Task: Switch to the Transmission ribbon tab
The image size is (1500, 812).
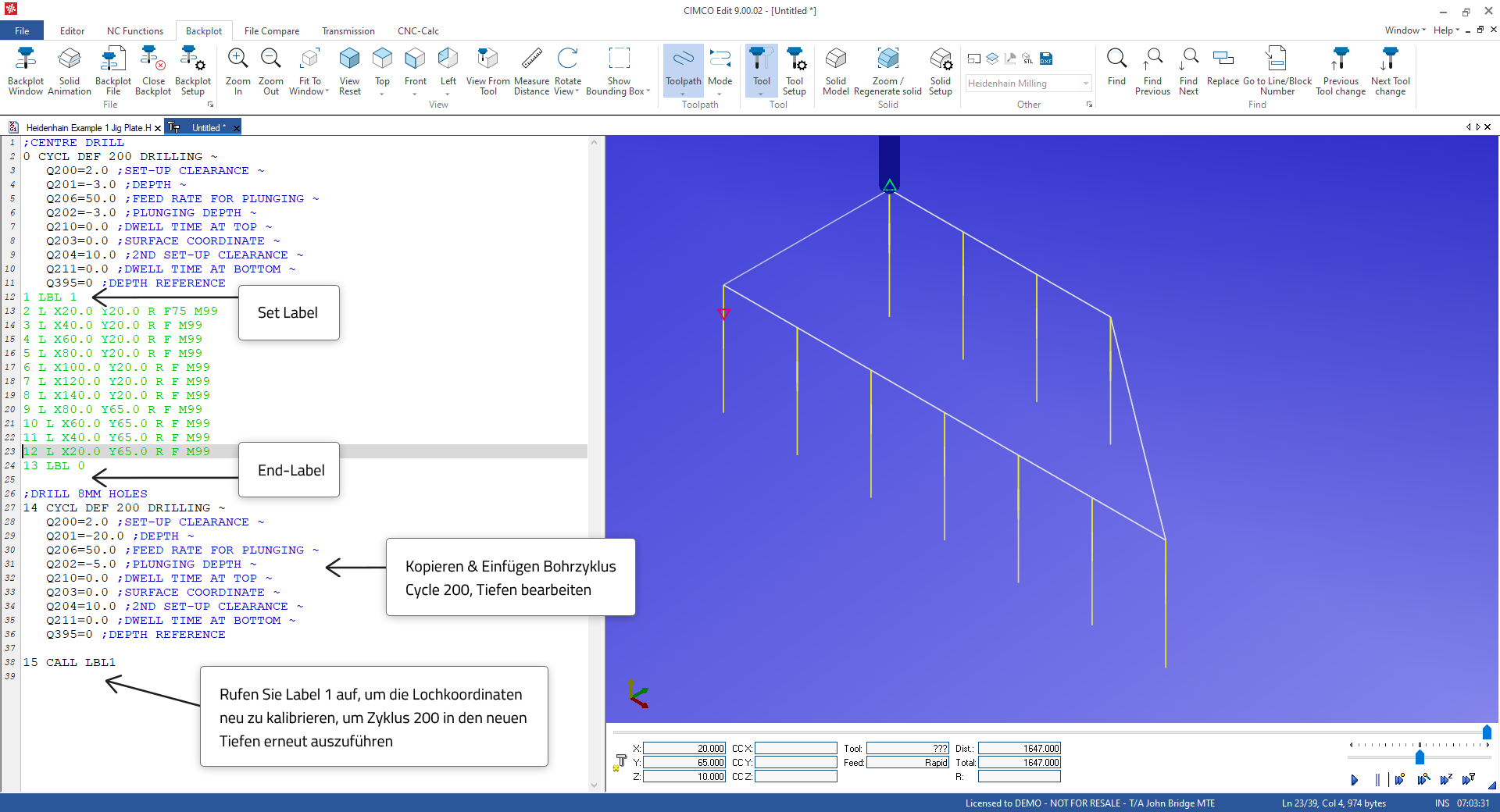Action: pos(348,31)
